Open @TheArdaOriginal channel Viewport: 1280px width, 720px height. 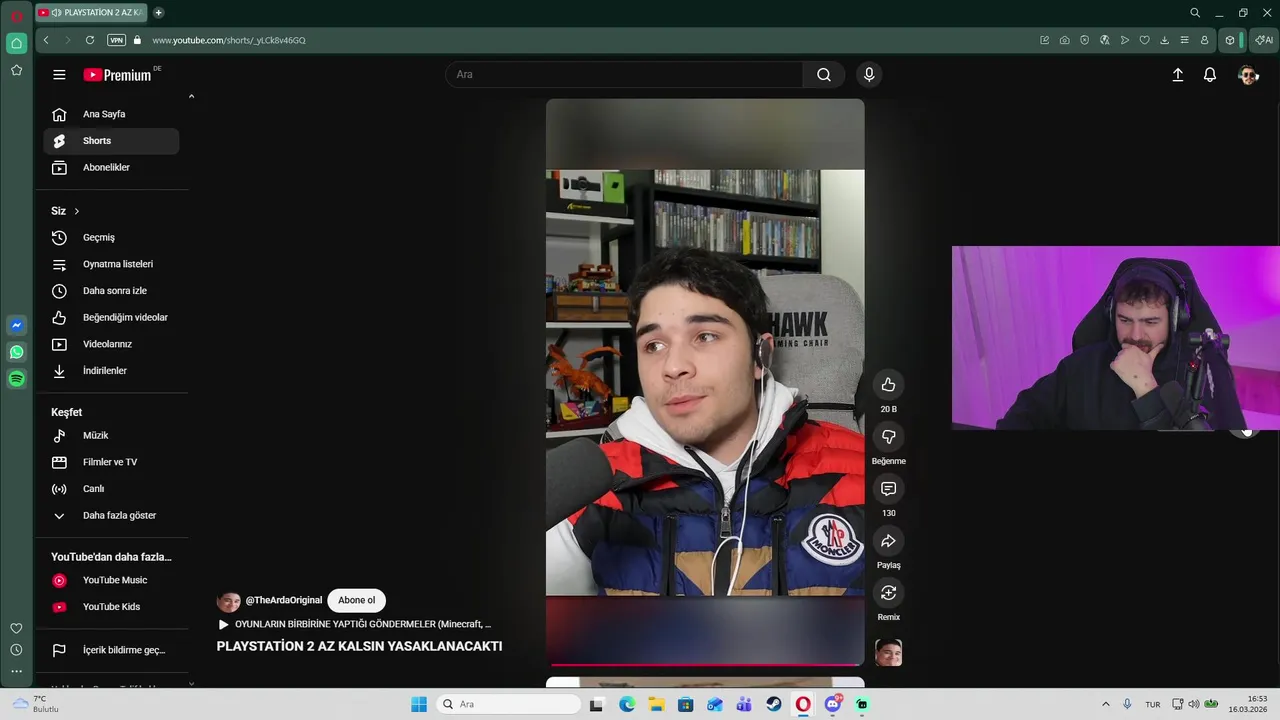point(284,600)
